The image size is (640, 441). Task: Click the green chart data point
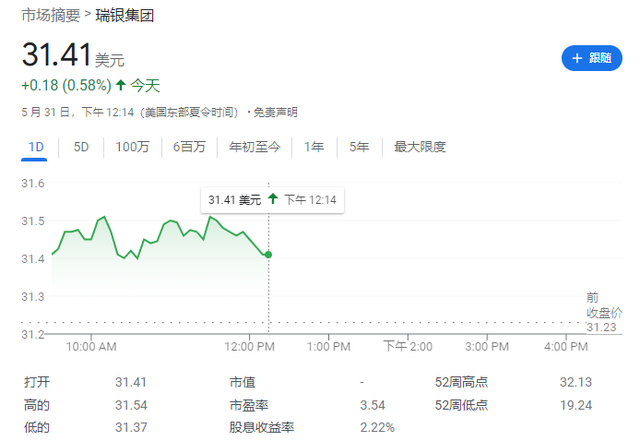(x=268, y=255)
